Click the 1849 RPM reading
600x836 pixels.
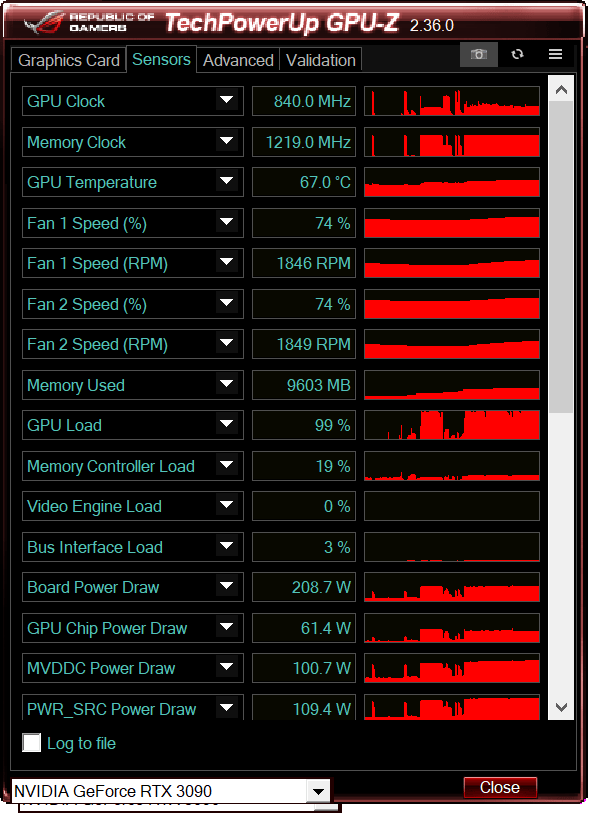pos(304,344)
